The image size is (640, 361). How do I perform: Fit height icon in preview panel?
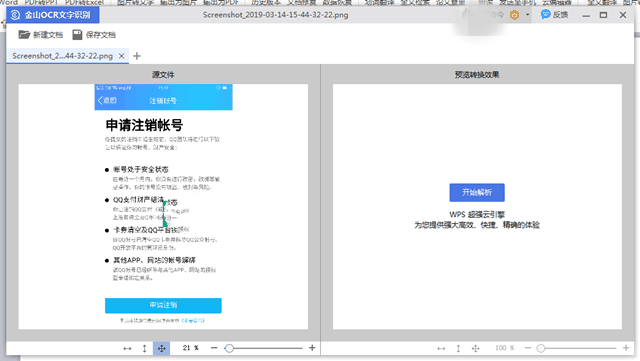click(458, 348)
